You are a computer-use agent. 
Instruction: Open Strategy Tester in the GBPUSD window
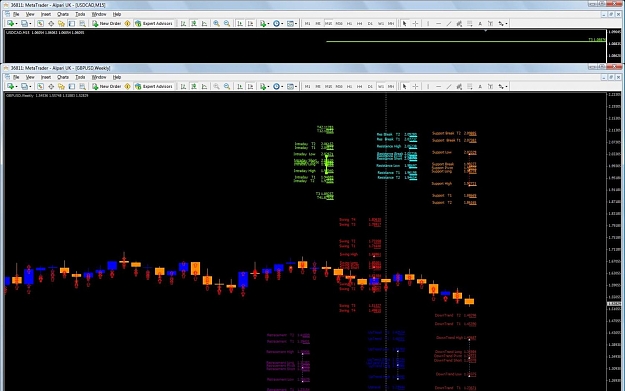click(83, 86)
